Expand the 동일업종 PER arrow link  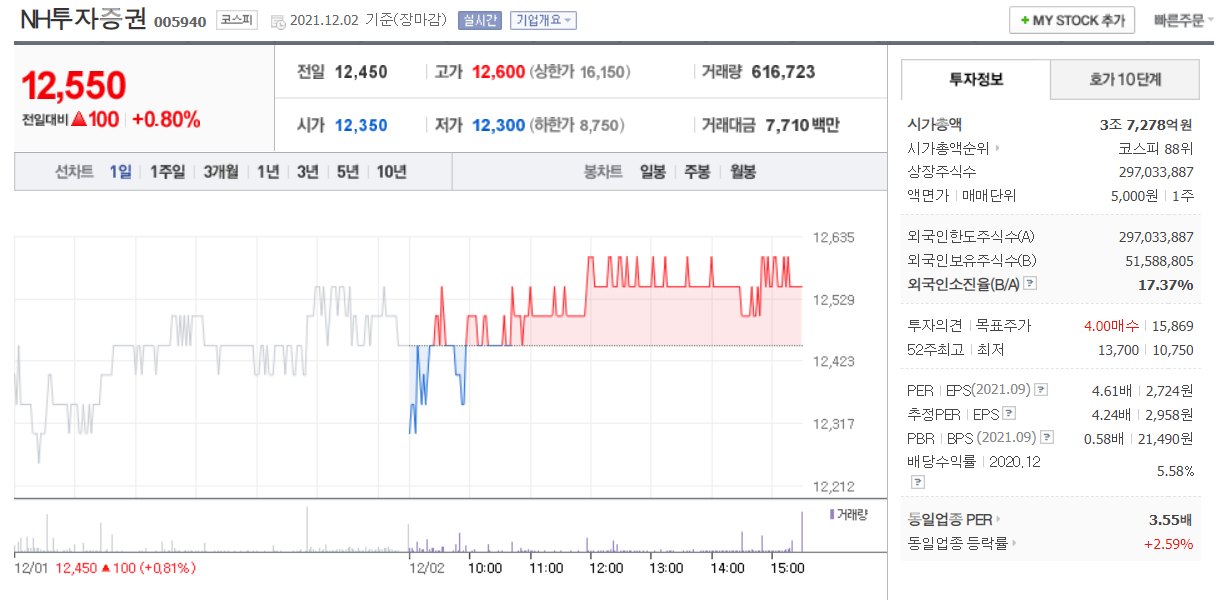point(997,519)
